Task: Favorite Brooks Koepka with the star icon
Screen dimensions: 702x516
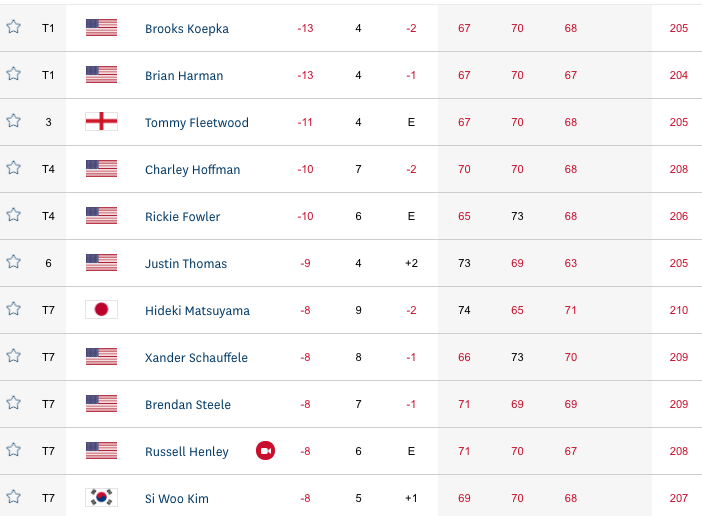Action: 13,27
